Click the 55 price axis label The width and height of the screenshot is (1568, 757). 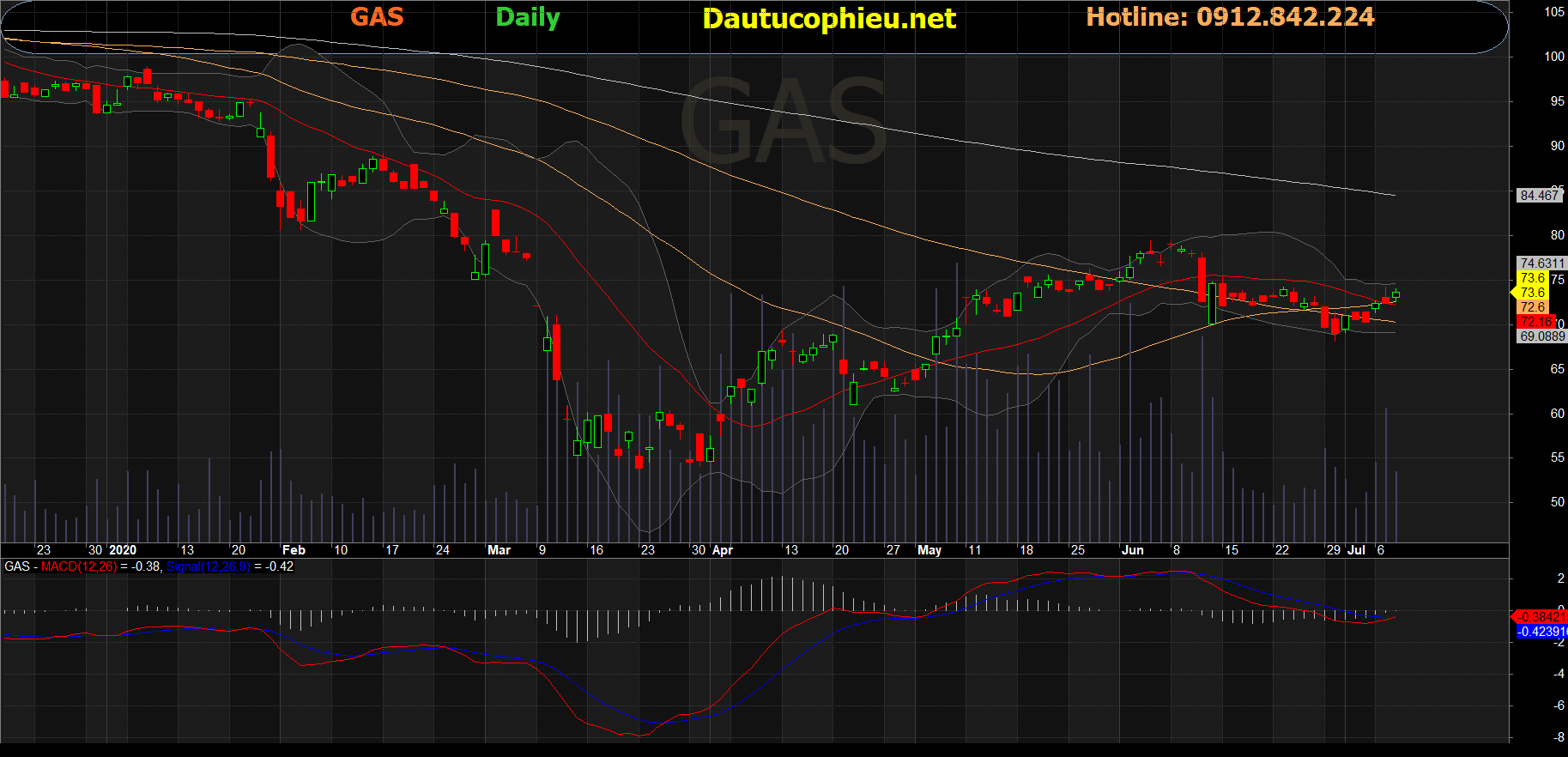1558,458
